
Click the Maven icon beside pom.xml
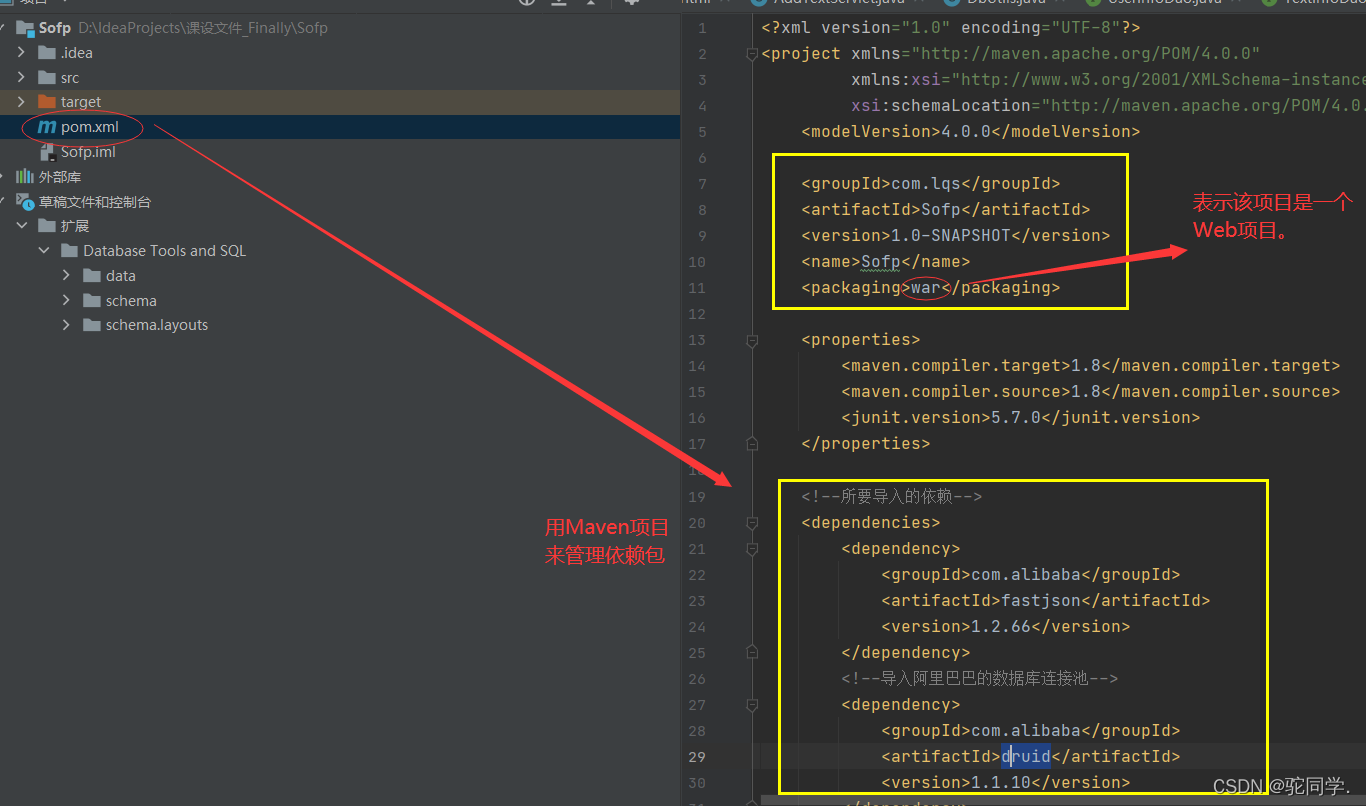pos(47,127)
